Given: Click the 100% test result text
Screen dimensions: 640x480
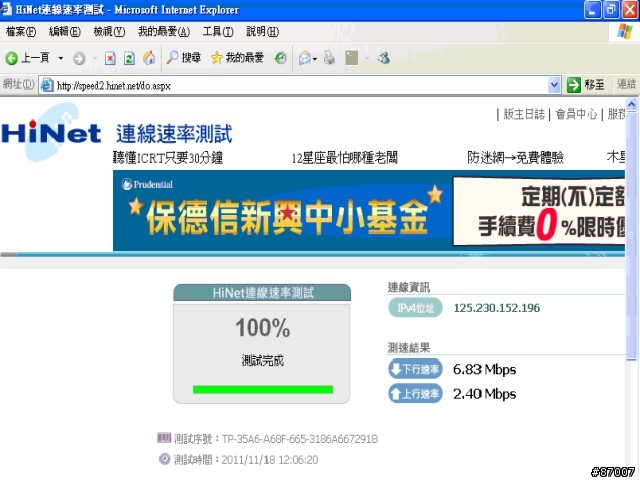Looking at the screenshot, I should (x=263, y=328).
